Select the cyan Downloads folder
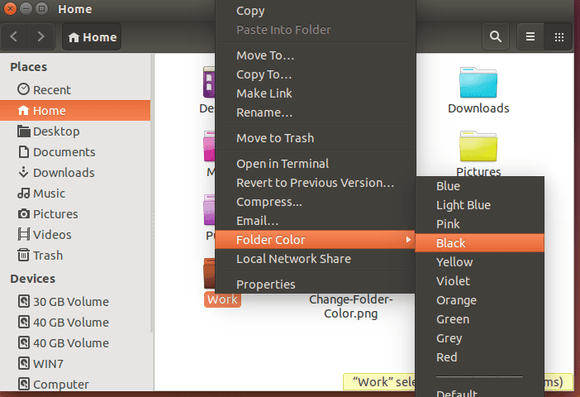The width and height of the screenshot is (580, 397). [x=478, y=83]
